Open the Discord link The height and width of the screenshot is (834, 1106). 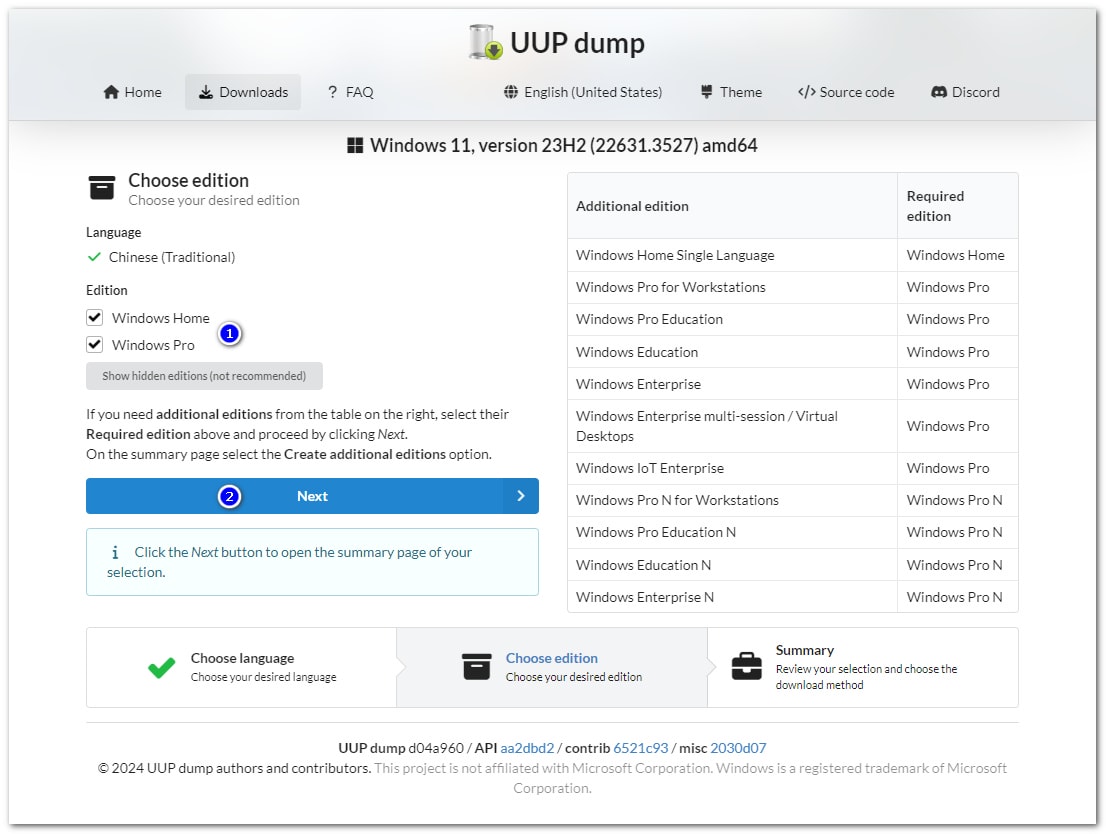click(966, 92)
